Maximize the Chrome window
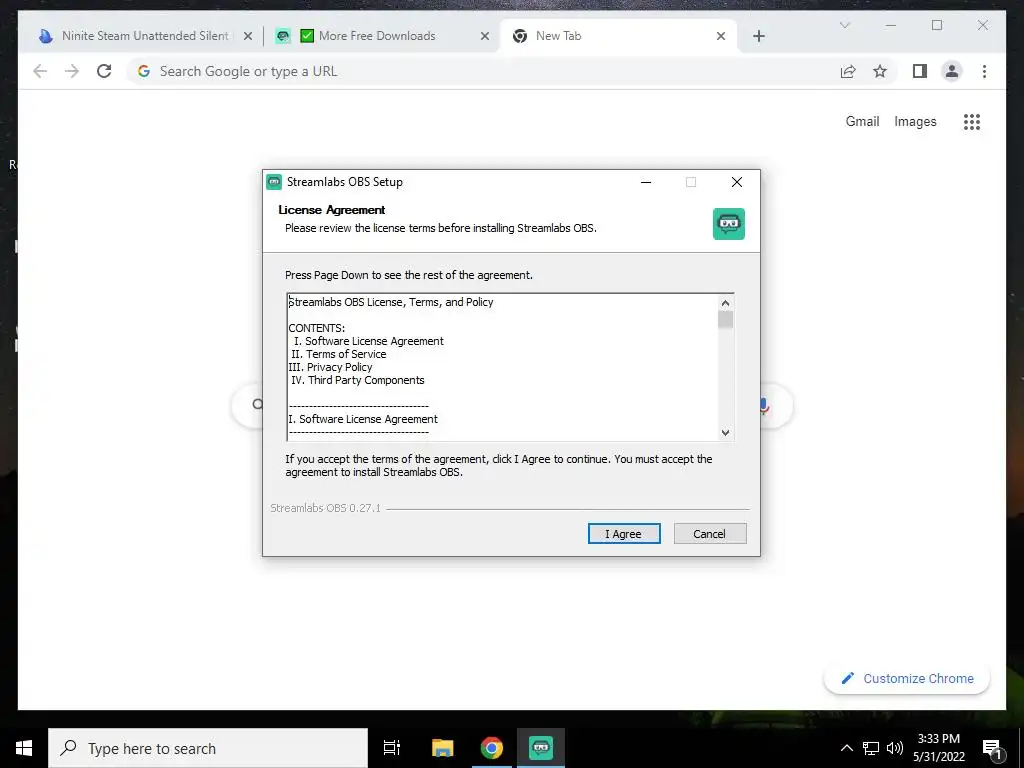1024x768 pixels. (936, 25)
